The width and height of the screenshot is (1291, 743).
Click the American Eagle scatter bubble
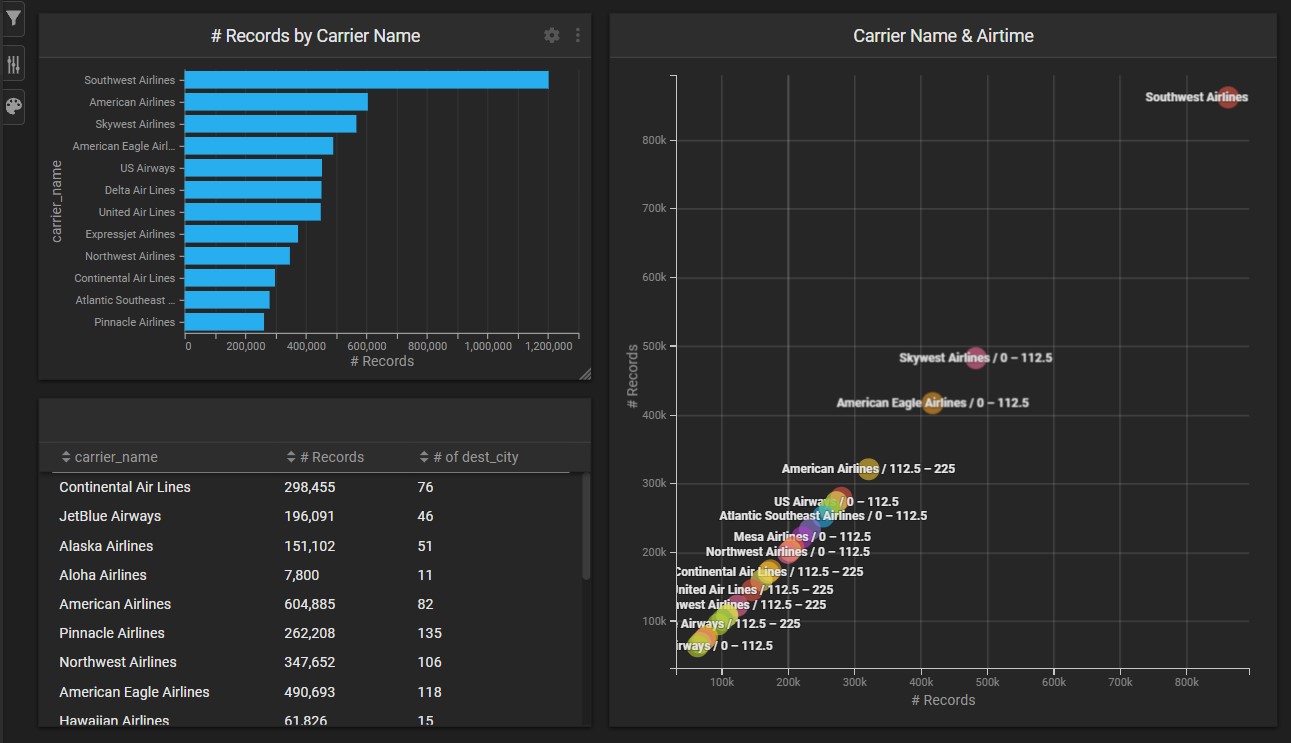[932, 403]
